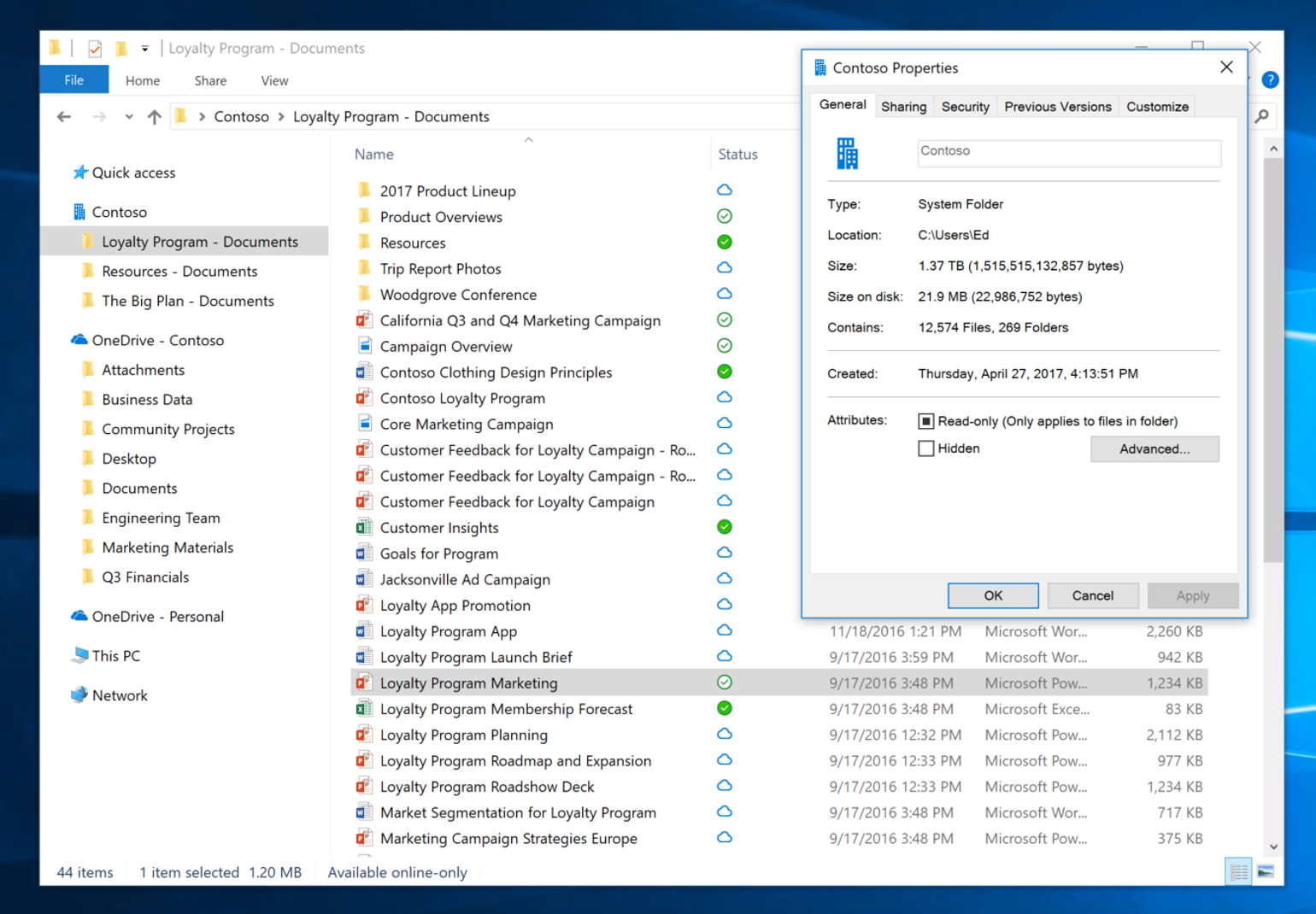Viewport: 1316px width, 914px height.
Task: Click green status icon for Customer Insights
Action: (725, 526)
